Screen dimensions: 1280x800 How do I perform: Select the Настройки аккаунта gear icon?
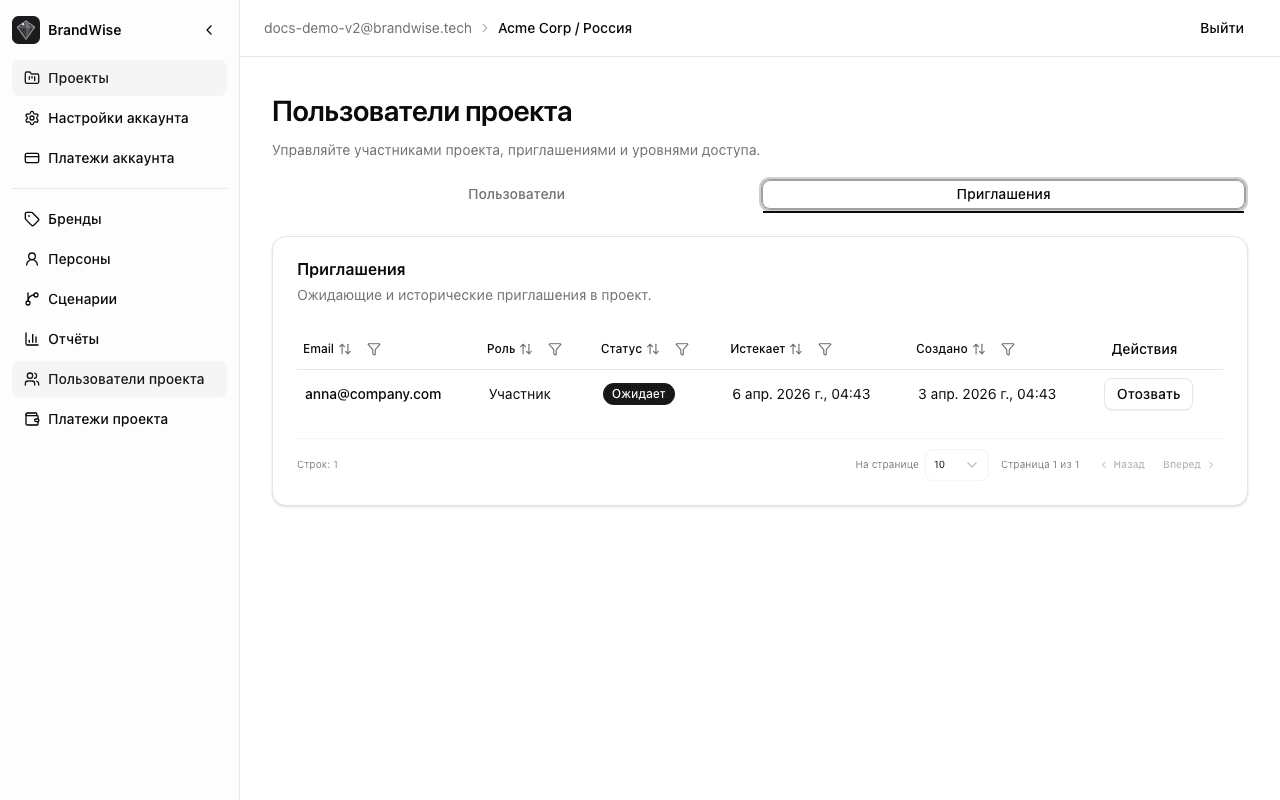(x=31, y=118)
